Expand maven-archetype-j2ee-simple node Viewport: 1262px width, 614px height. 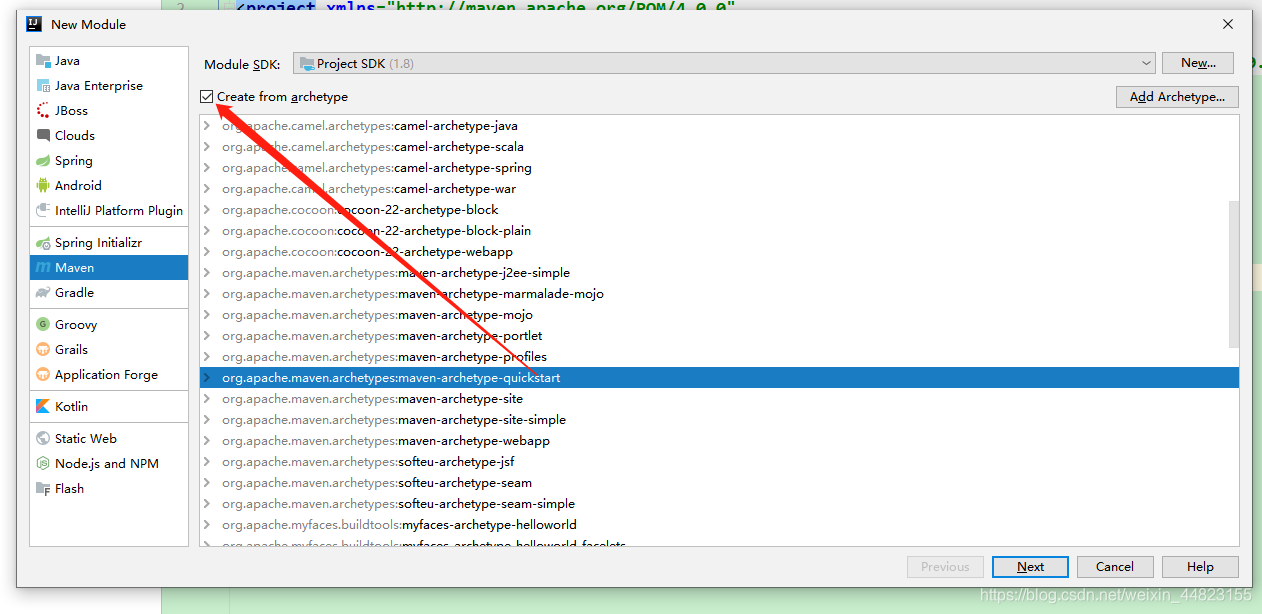[207, 273]
